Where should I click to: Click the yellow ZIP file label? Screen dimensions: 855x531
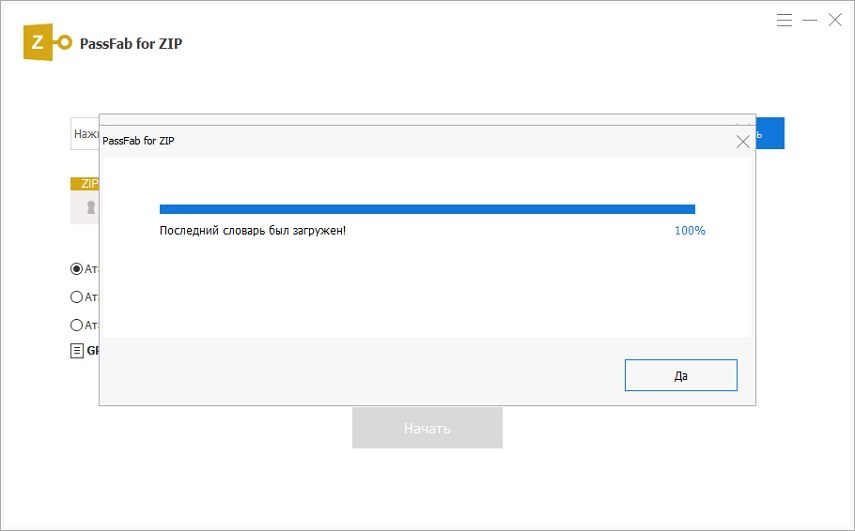85,184
